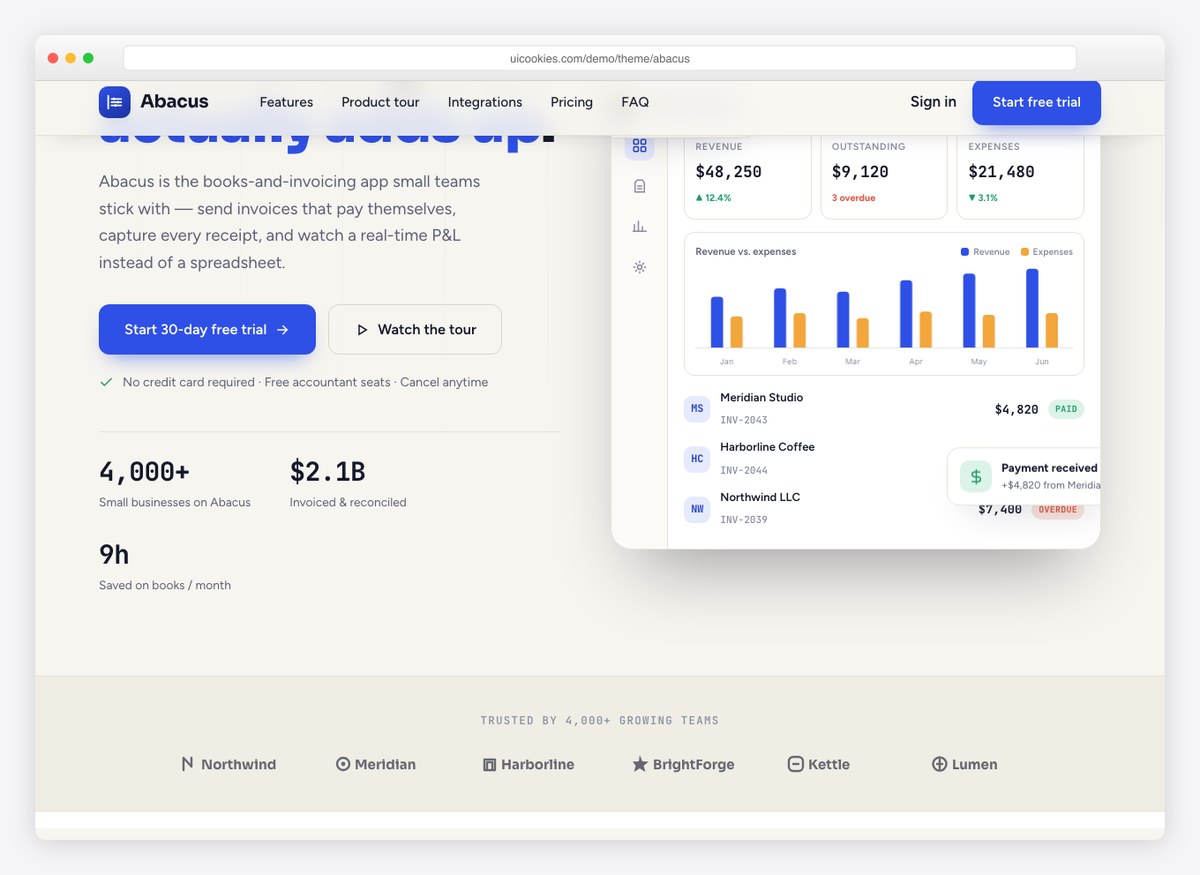This screenshot has height=875, width=1200.
Task: Go to Pricing in the navigation
Action: [572, 102]
